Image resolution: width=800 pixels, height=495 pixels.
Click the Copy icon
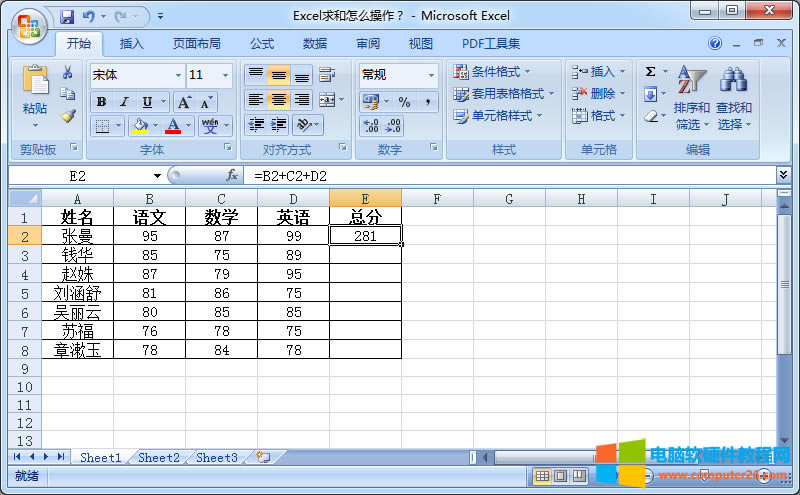(x=67, y=94)
